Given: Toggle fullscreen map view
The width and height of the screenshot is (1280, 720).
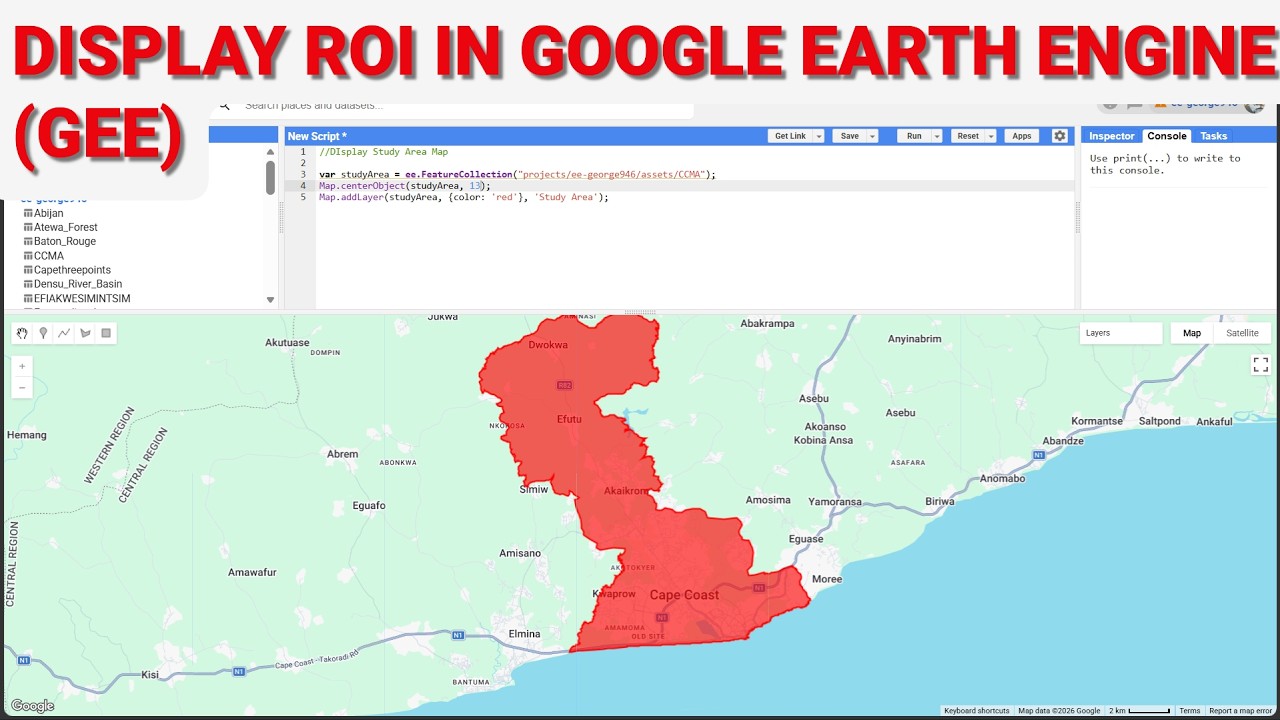Looking at the screenshot, I should click(1260, 365).
